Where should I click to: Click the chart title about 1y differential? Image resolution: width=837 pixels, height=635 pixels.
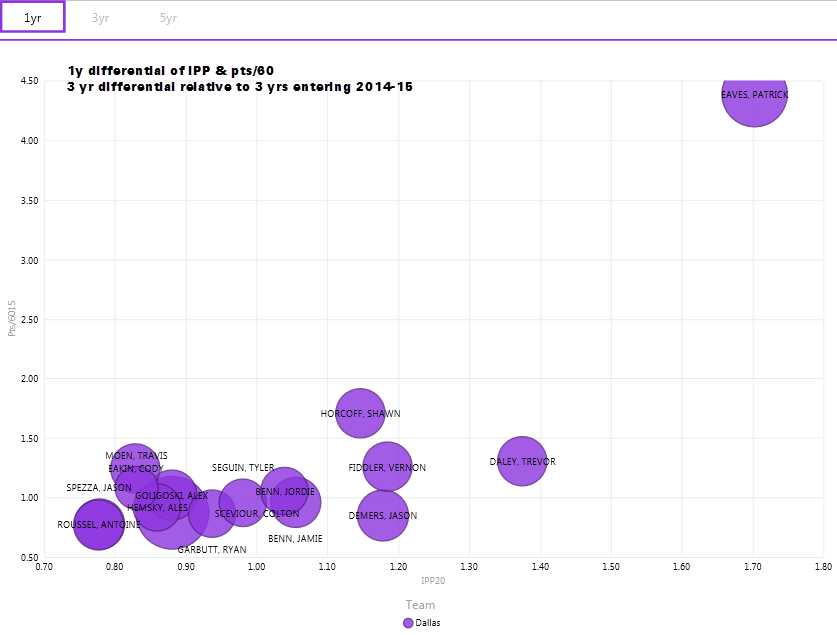(171, 71)
